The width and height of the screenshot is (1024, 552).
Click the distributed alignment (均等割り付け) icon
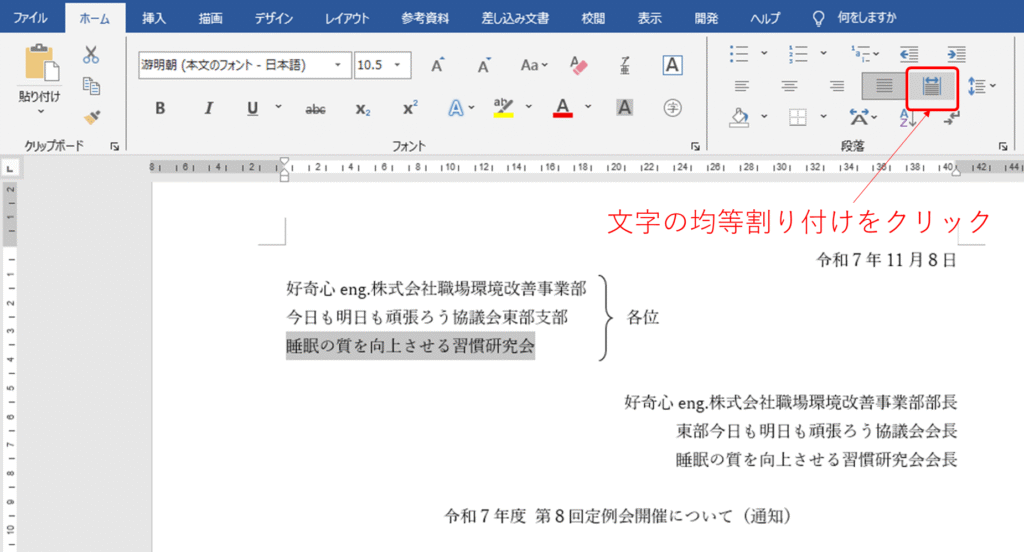tap(932, 87)
